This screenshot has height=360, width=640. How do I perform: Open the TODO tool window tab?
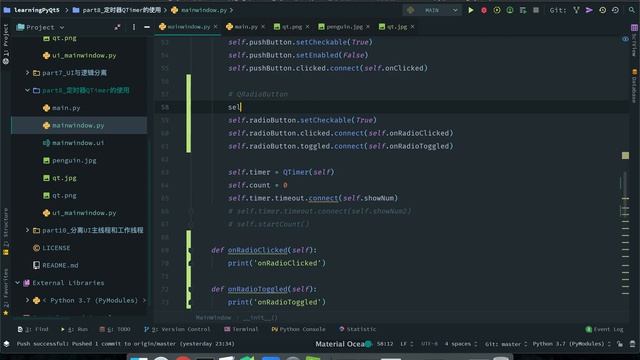tap(115, 329)
